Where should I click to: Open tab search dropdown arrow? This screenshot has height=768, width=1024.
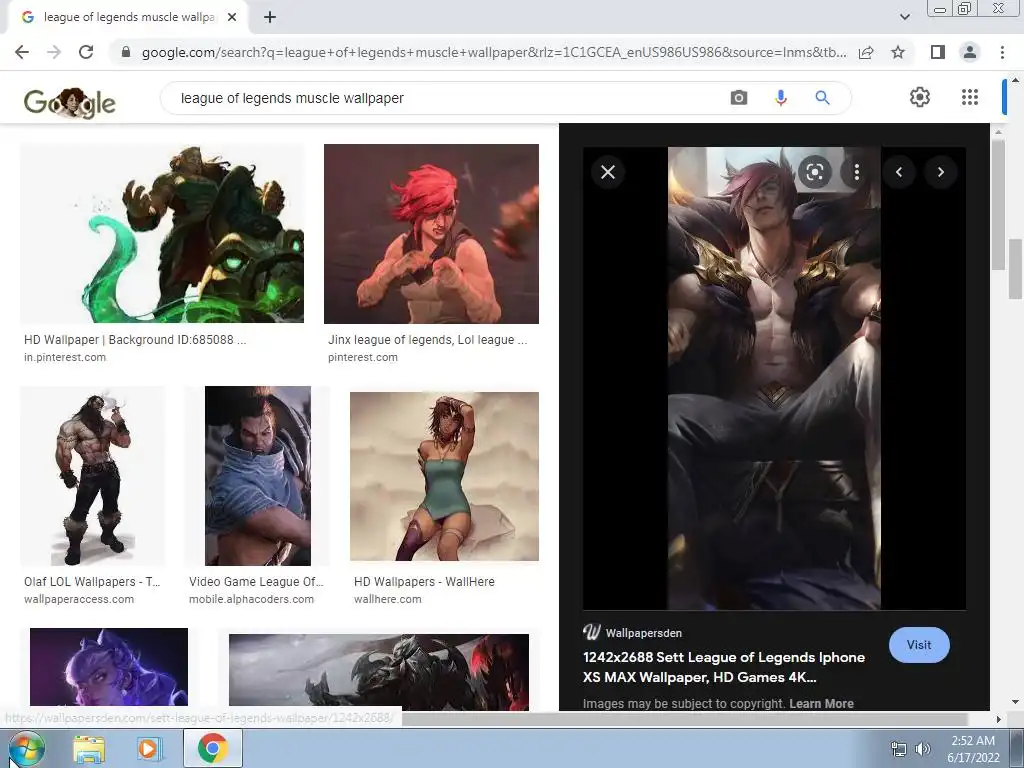coord(904,17)
